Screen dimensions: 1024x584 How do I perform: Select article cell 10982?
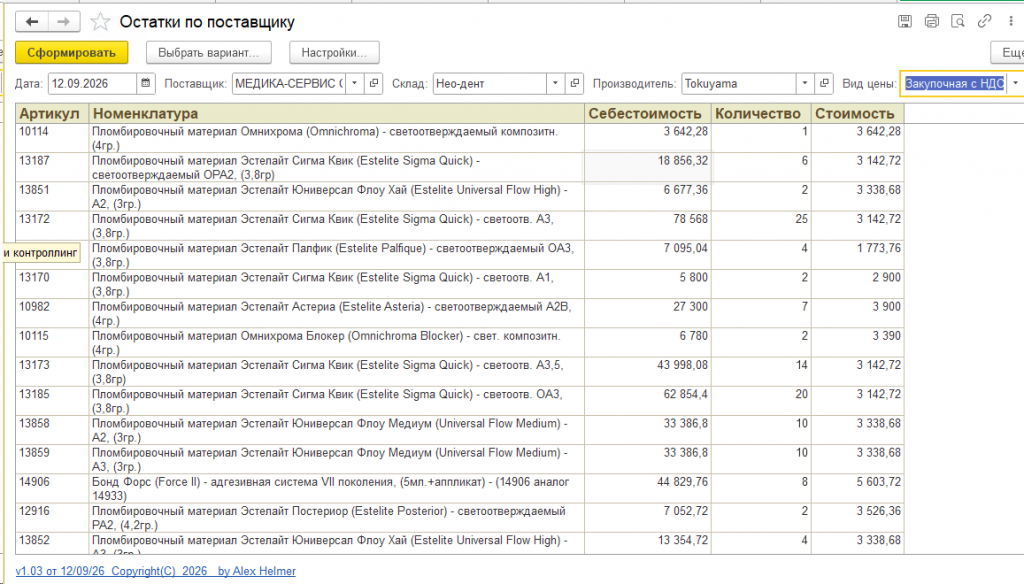pos(52,314)
